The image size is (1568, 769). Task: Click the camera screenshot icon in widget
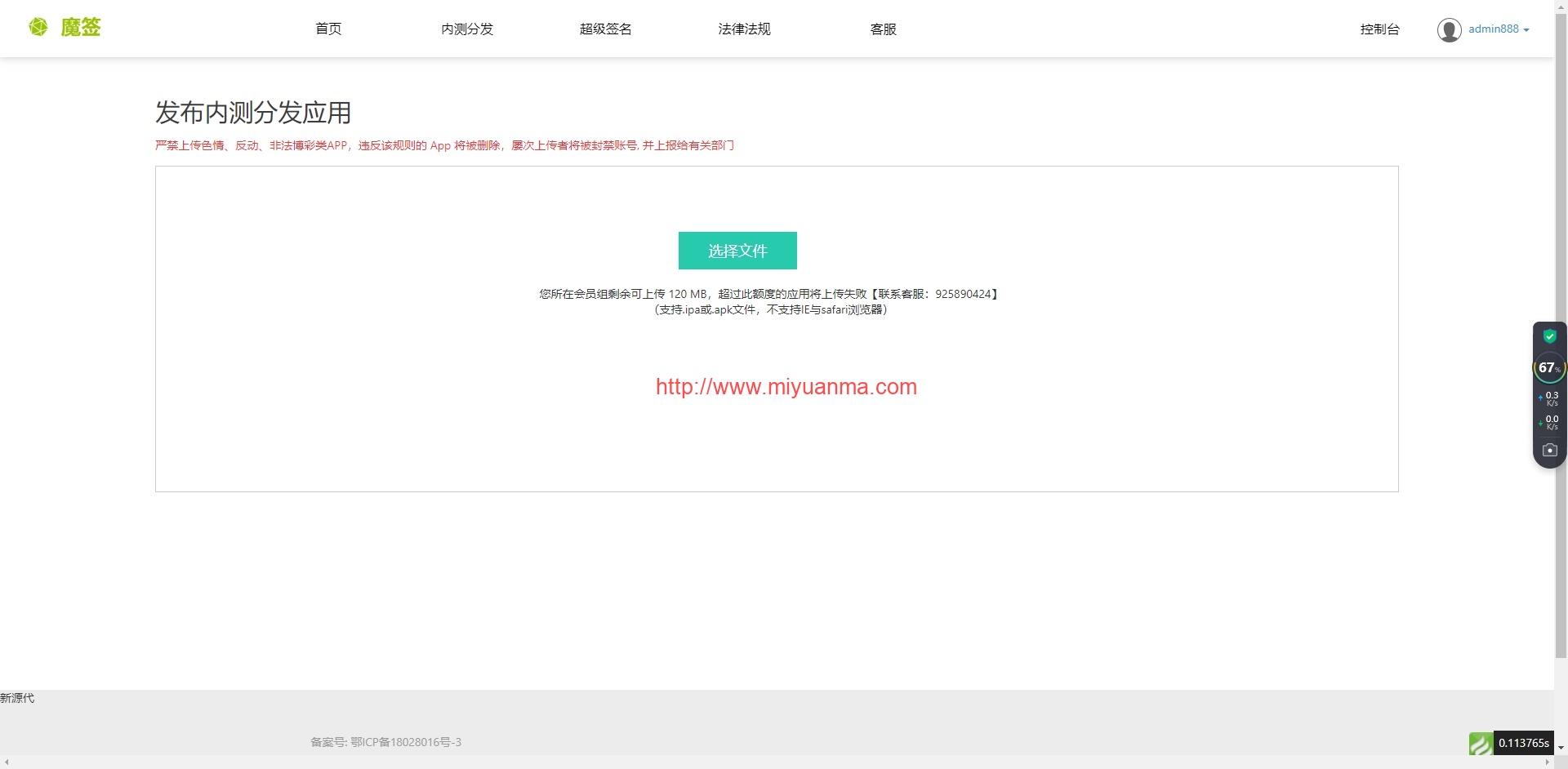(x=1549, y=450)
